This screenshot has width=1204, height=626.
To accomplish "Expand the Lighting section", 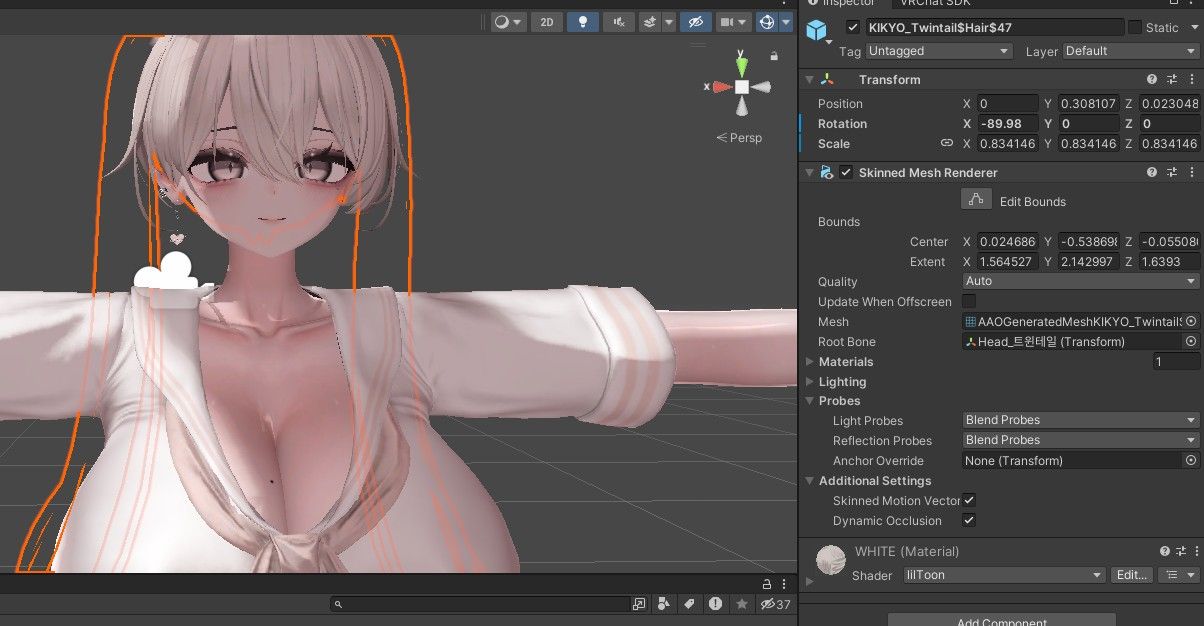I will tap(810, 382).
